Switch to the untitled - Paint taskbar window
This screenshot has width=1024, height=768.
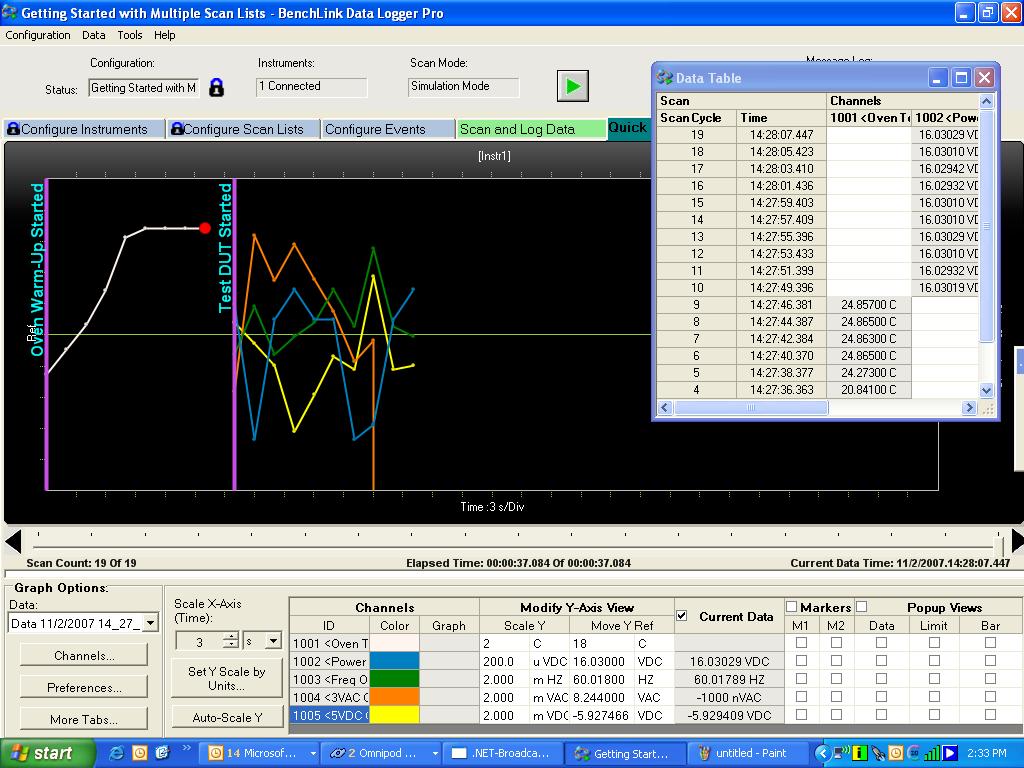(749, 754)
